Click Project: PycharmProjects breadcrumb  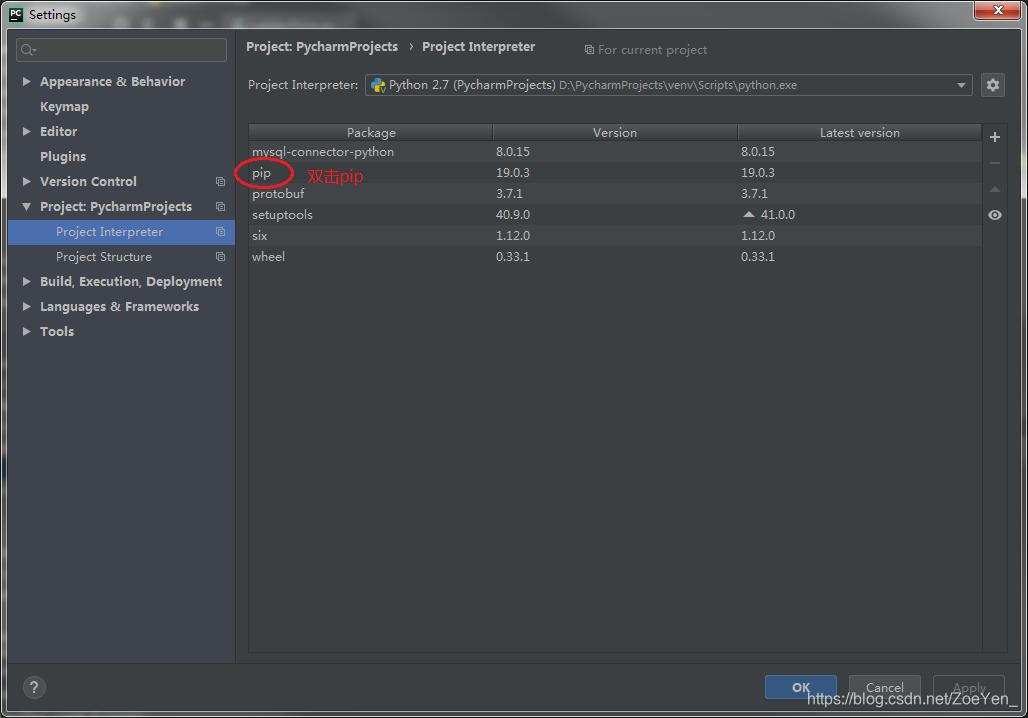[x=322, y=47]
